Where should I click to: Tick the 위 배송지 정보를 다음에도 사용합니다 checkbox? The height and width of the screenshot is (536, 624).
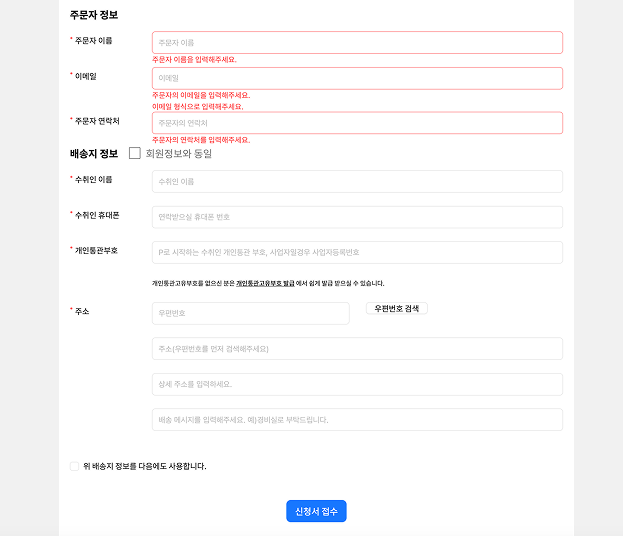point(74,466)
